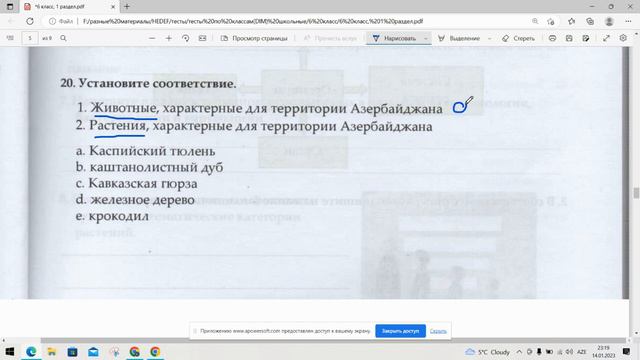The height and width of the screenshot is (360, 640).
Task: Select the '6 класс, 1 раздел.pdf' tab
Action: tap(69, 7)
